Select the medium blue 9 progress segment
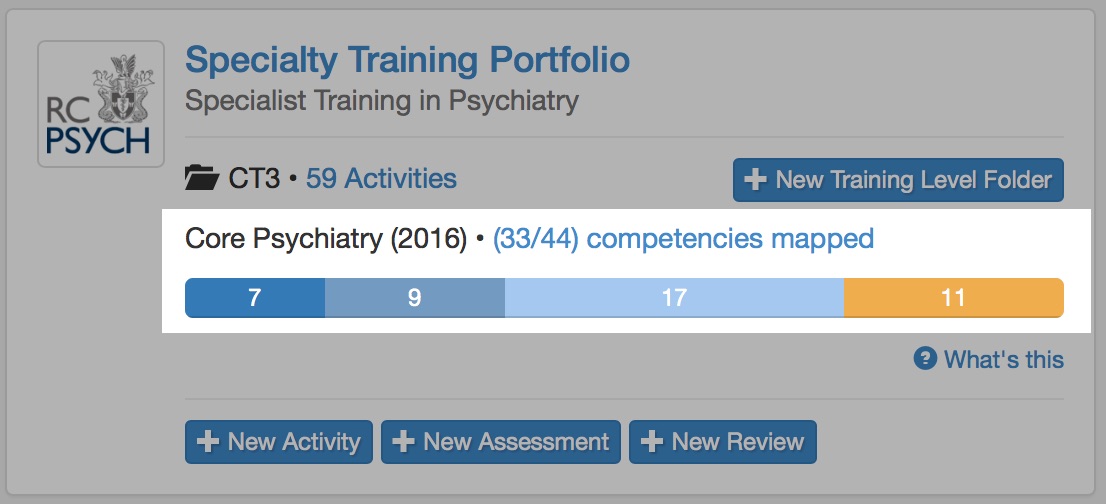This screenshot has height=504, width=1106. pyautogui.click(x=414, y=298)
